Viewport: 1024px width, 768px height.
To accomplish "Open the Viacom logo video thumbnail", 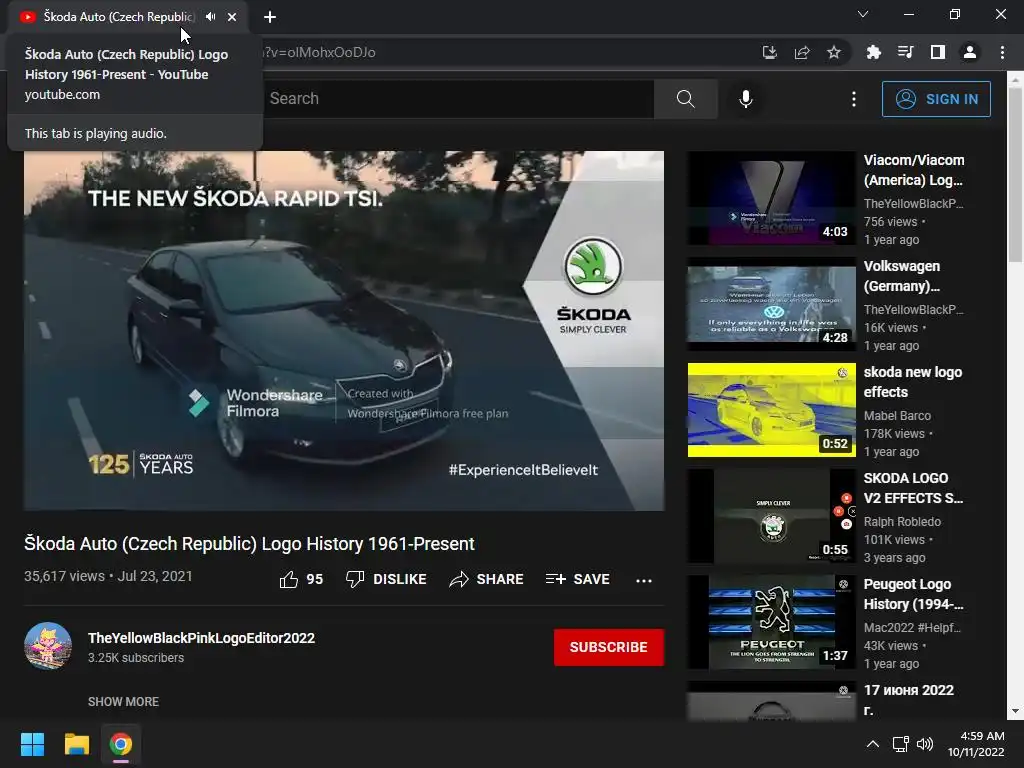I will click(x=771, y=199).
